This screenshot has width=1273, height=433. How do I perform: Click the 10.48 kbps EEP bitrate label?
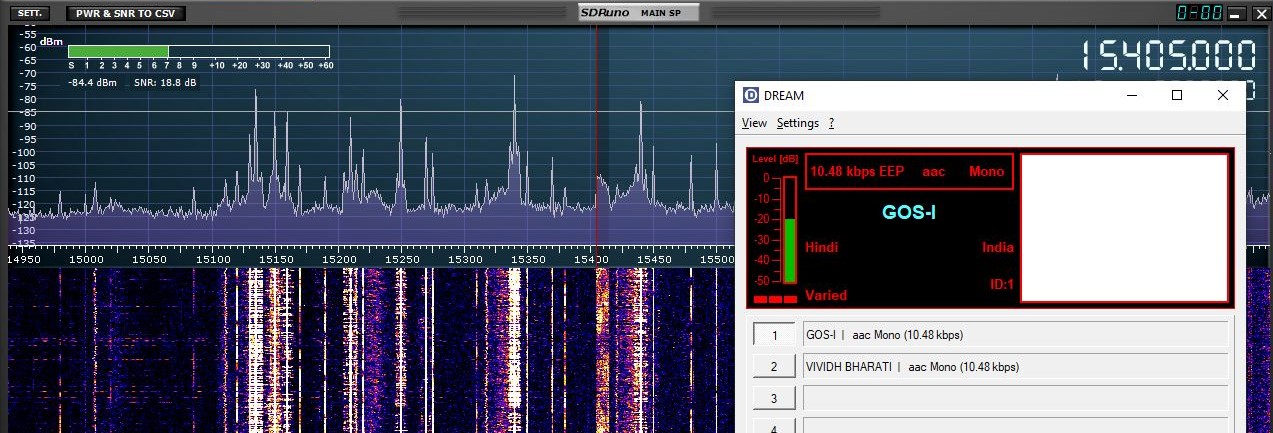(857, 172)
